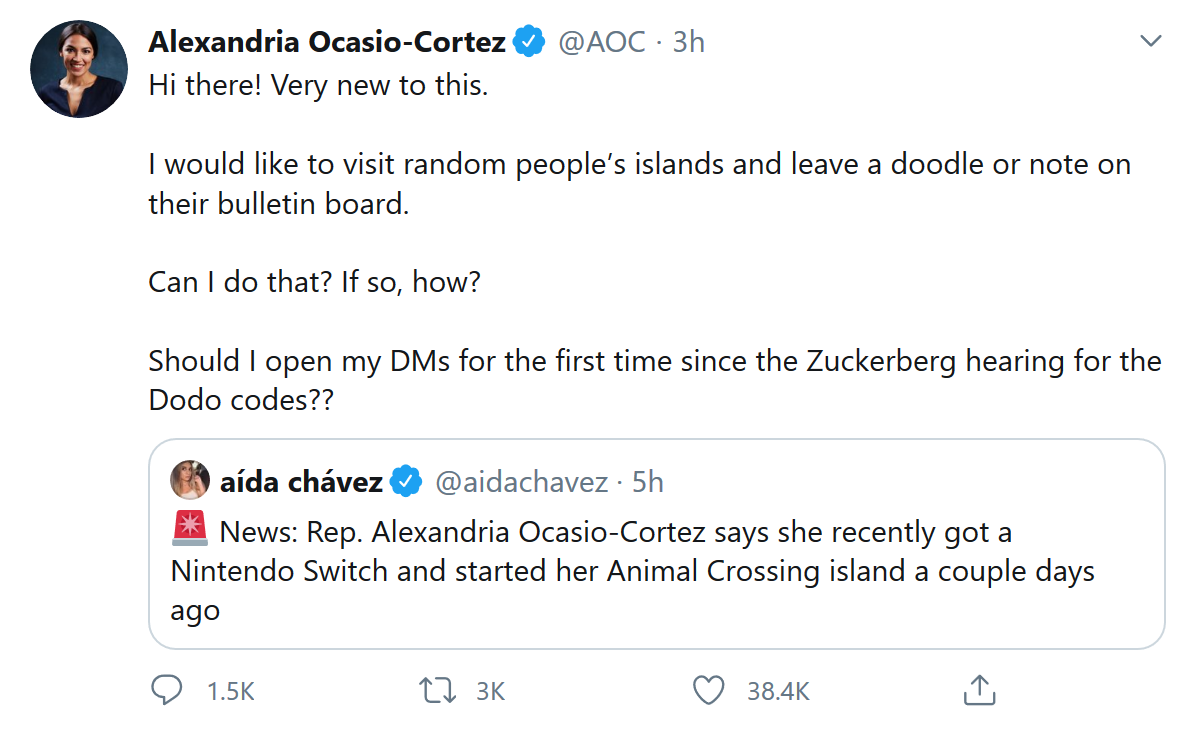Click the reply speech bubble icon

click(166, 690)
